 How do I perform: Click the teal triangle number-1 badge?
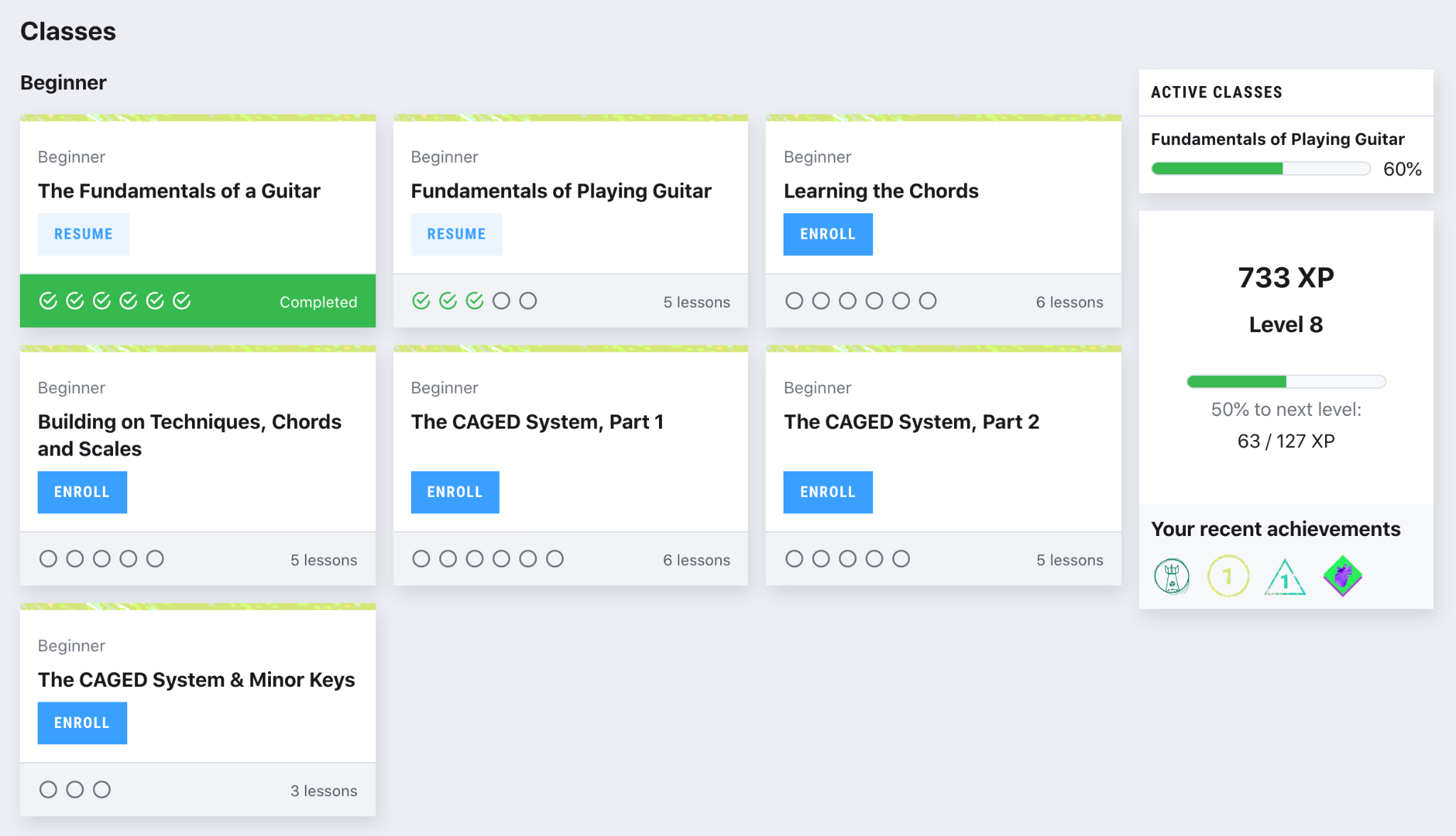[1285, 578]
